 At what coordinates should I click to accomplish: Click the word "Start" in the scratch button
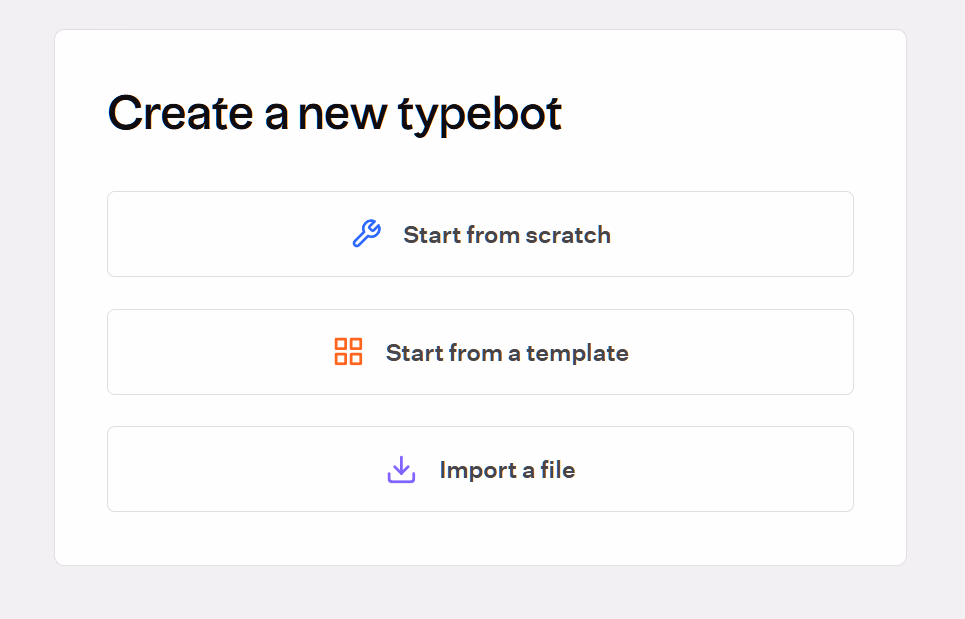point(432,235)
